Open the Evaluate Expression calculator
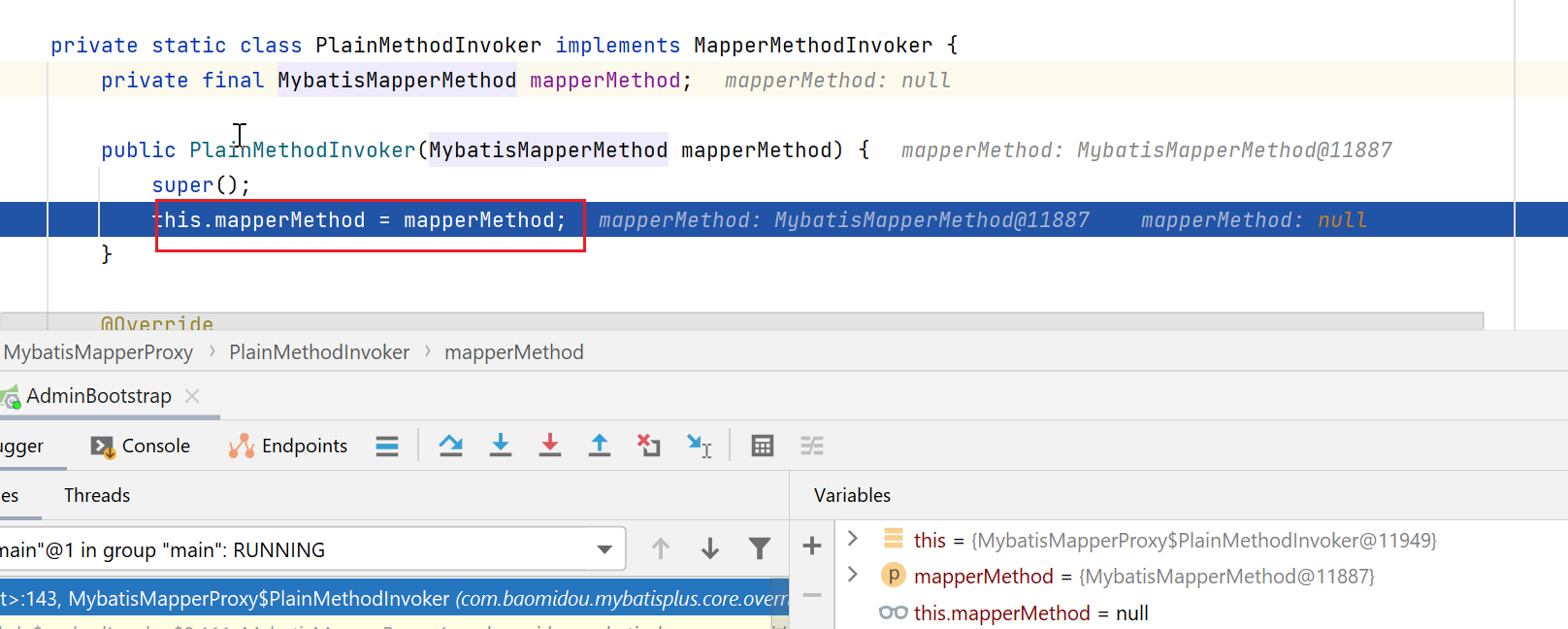1568x629 pixels. click(763, 446)
